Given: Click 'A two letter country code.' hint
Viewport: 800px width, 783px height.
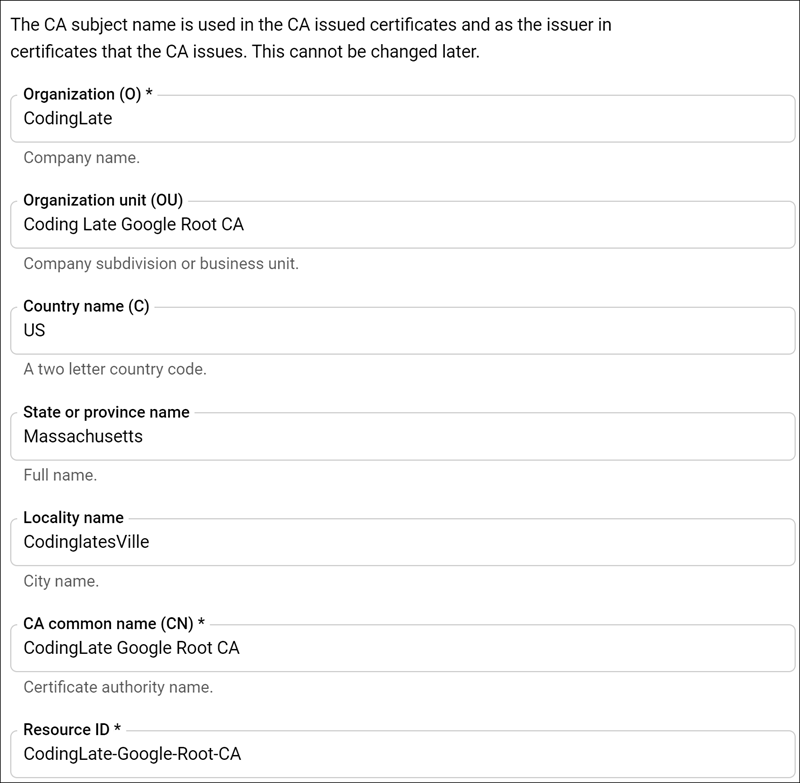Looking at the screenshot, I should coord(115,369).
